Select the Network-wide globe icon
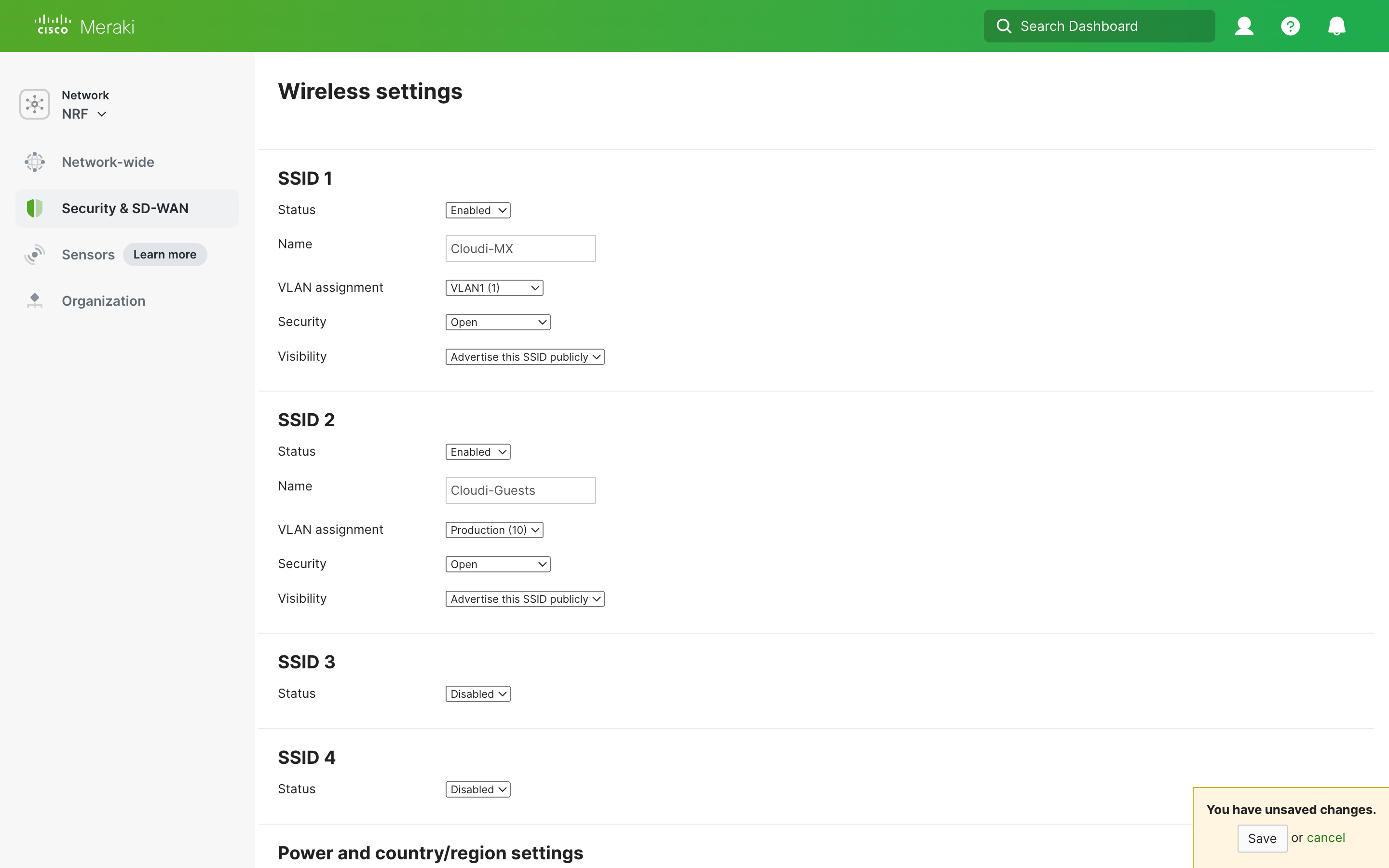Viewport: 1389px width, 868px height. point(34,162)
